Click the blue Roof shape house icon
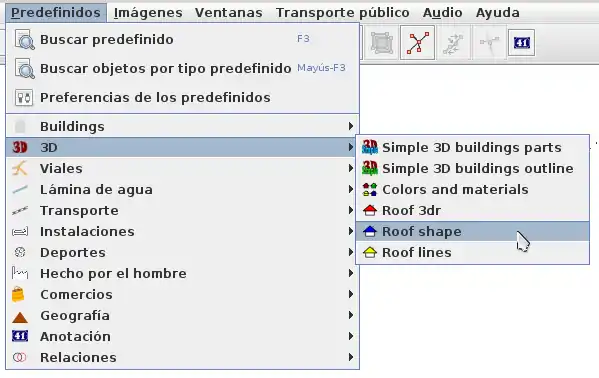 [369, 231]
